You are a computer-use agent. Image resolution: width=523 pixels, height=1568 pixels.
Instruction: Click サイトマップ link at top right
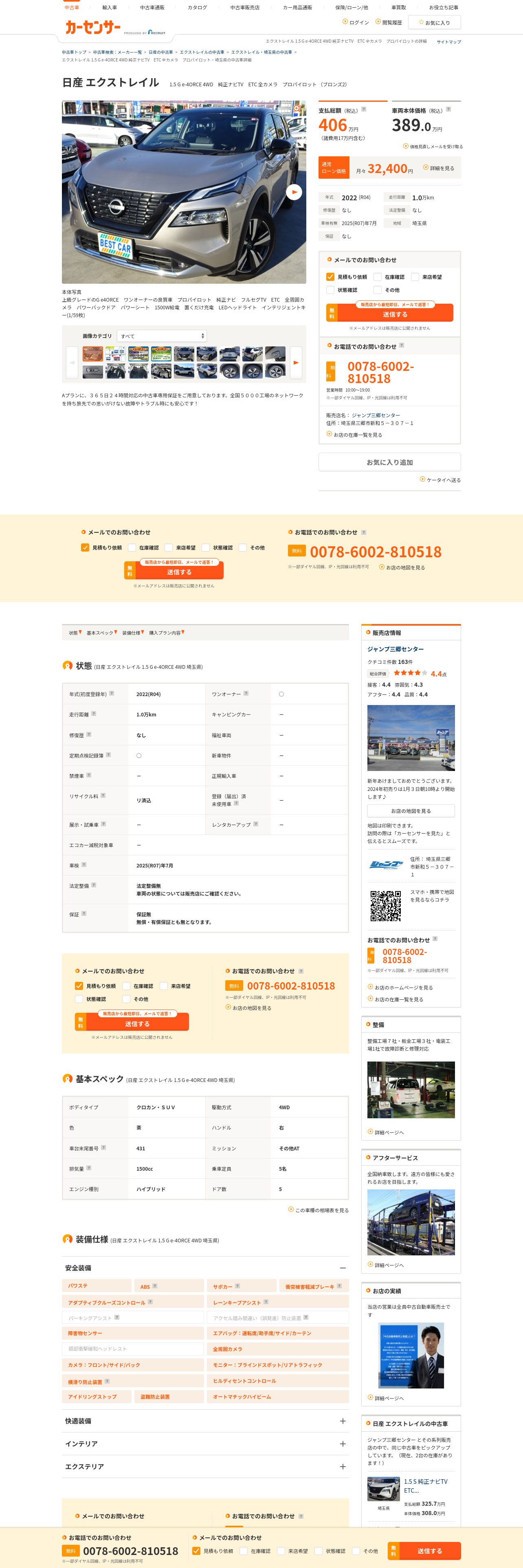449,42
